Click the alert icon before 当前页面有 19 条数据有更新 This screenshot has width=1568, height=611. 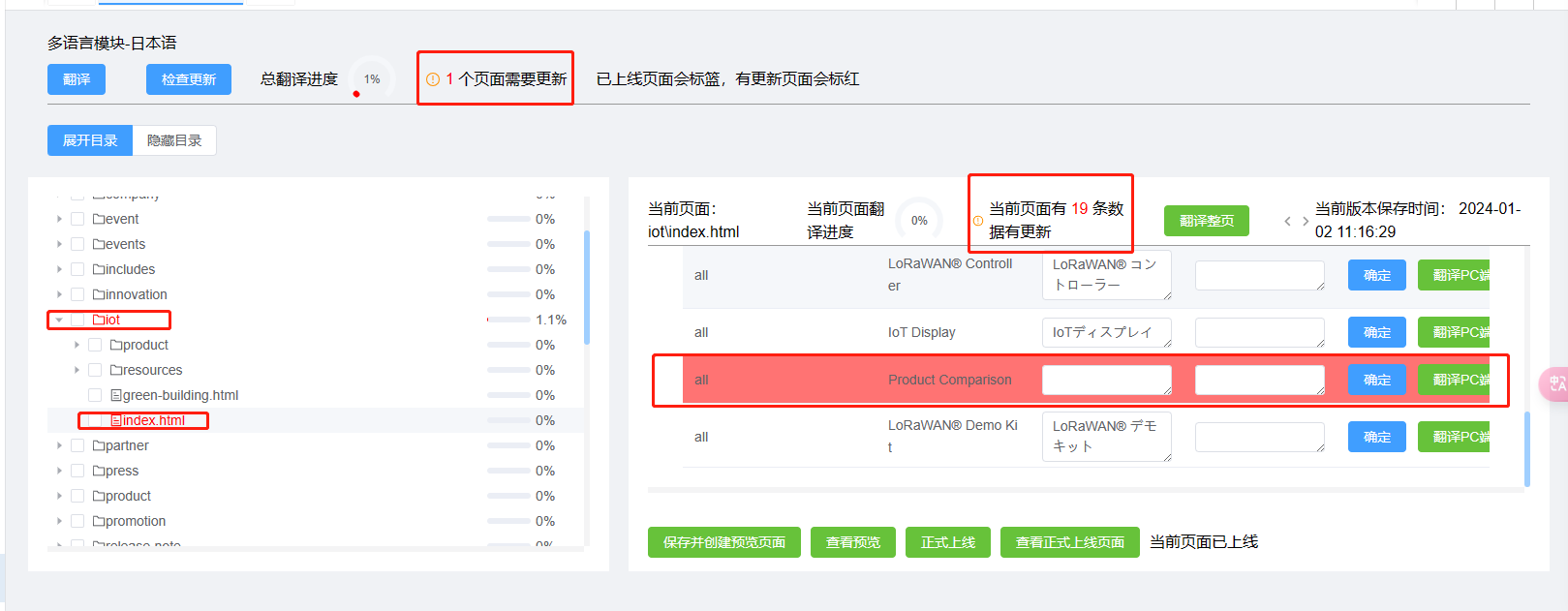978,221
